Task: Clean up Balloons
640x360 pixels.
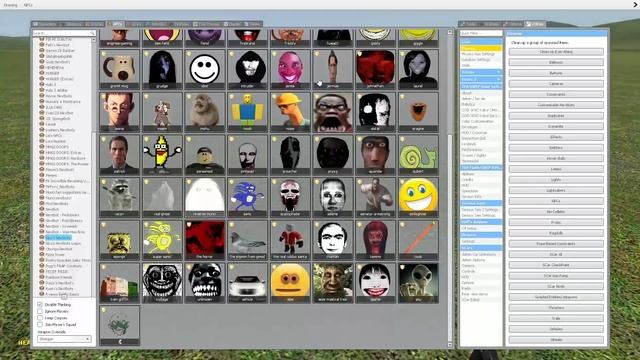Action: 556,62
